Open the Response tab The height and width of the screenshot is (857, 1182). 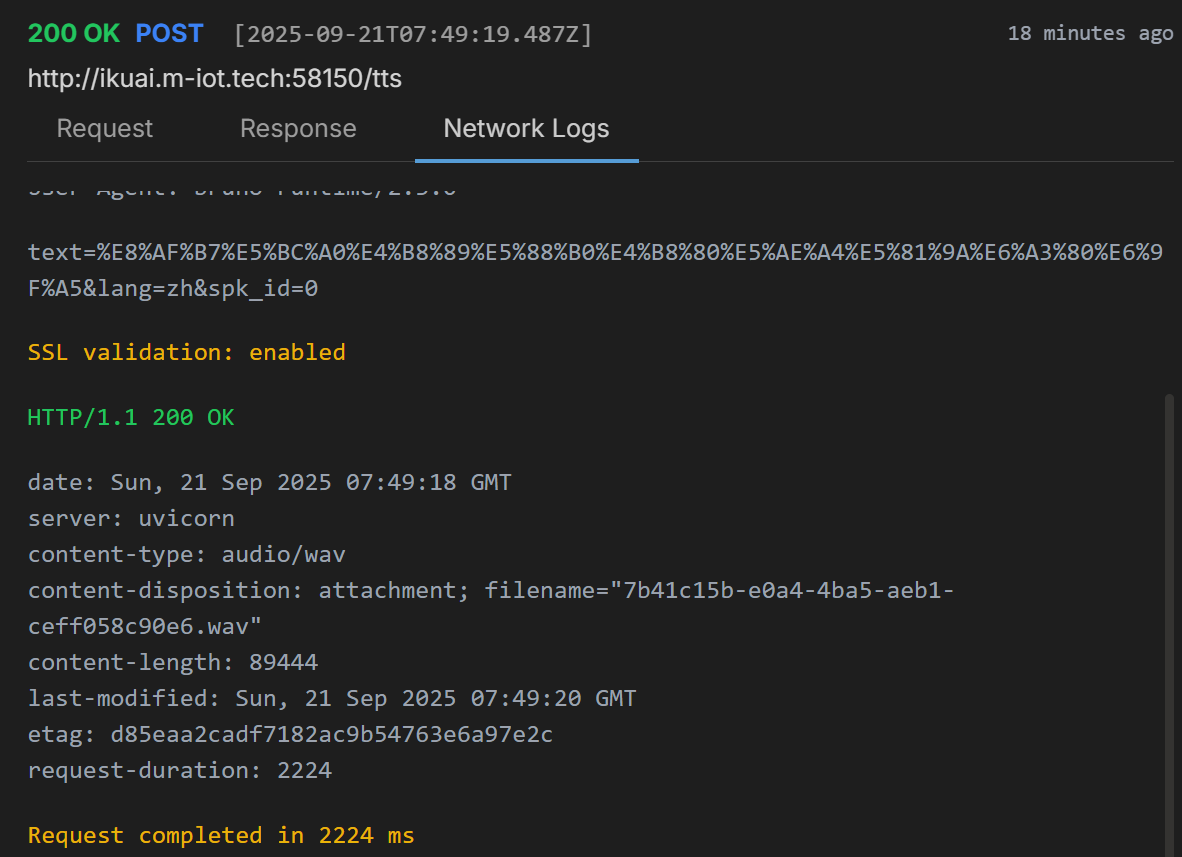[x=298, y=129]
